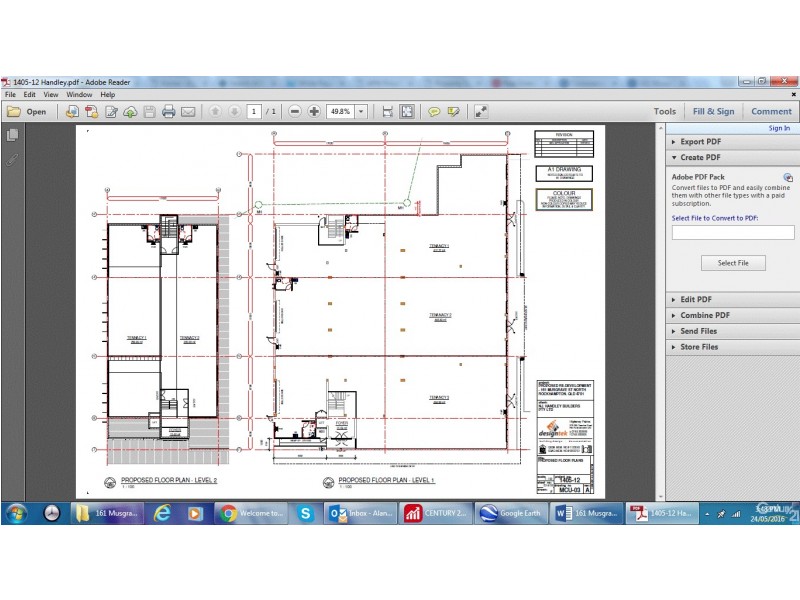
Task: Add a sticky note comment
Action: [x=434, y=112]
